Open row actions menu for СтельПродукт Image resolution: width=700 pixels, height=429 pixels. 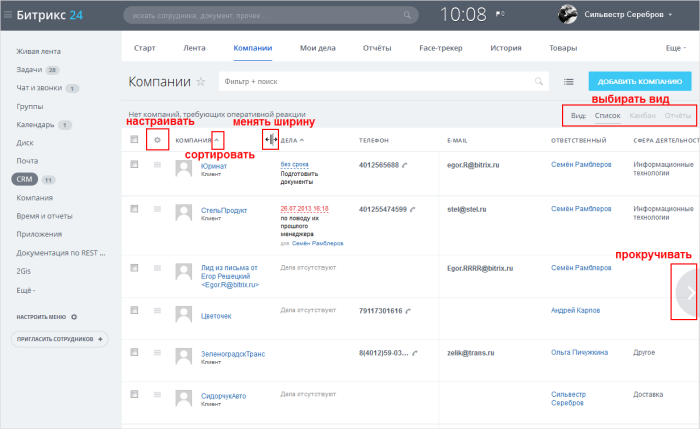(157, 209)
